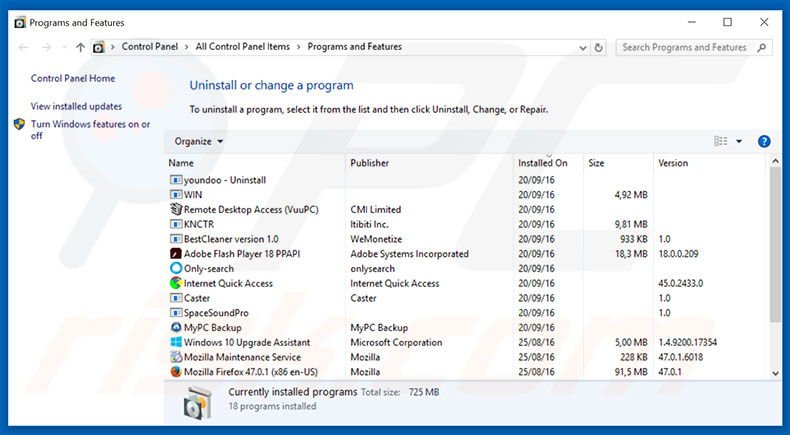Select the youndoo - Uninstall entry name
Image resolution: width=790 pixels, height=435 pixels.
coord(225,180)
